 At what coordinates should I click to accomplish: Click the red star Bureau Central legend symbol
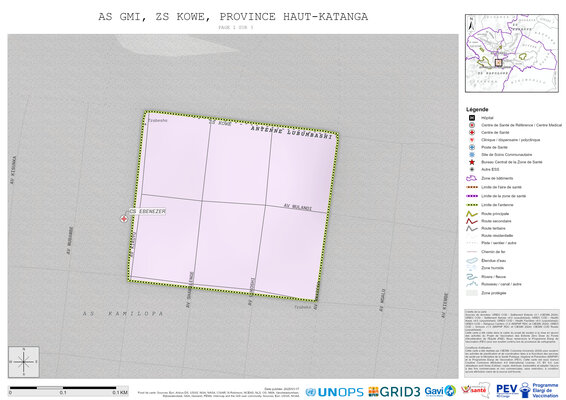[471, 162]
